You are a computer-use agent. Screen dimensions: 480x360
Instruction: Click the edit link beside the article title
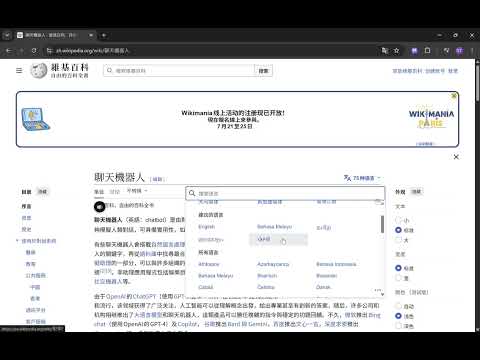click(157, 179)
